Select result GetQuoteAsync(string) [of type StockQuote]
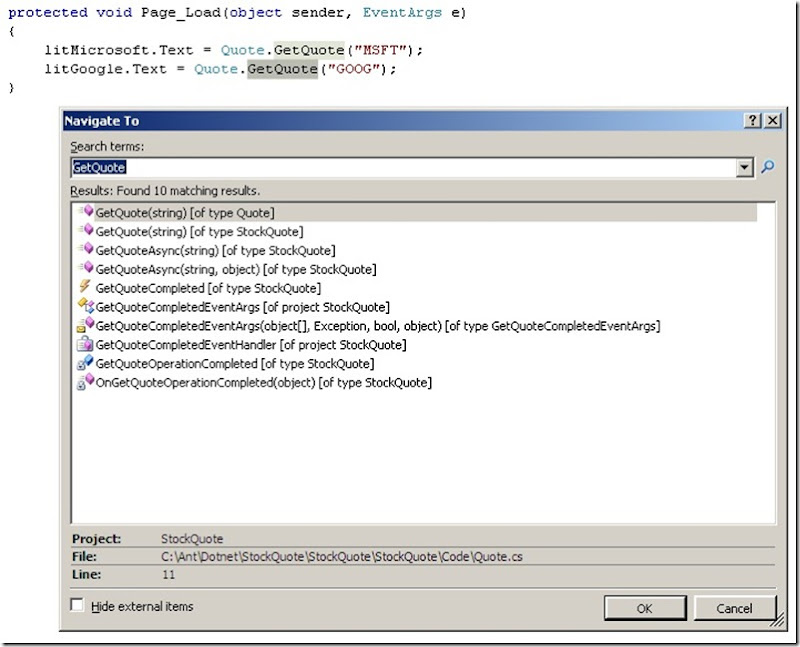 pos(215,251)
